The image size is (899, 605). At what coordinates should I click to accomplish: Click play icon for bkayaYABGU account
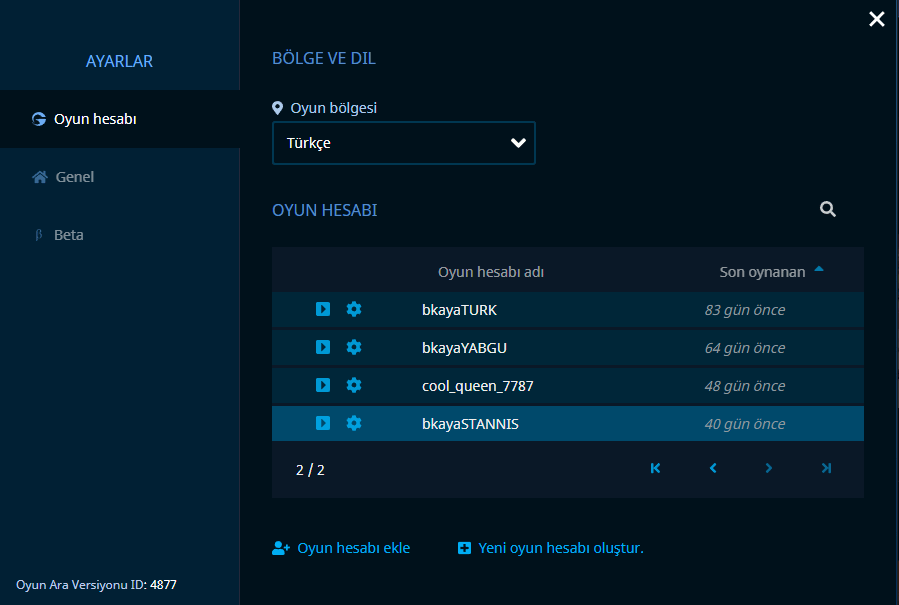tap(323, 347)
